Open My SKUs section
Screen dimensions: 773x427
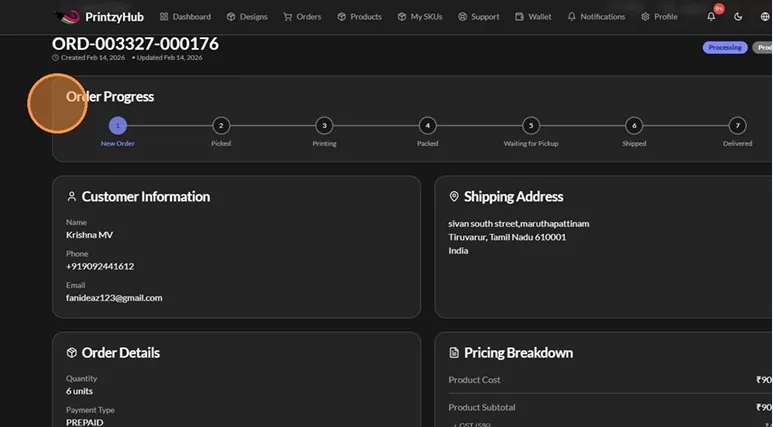[x=420, y=17]
